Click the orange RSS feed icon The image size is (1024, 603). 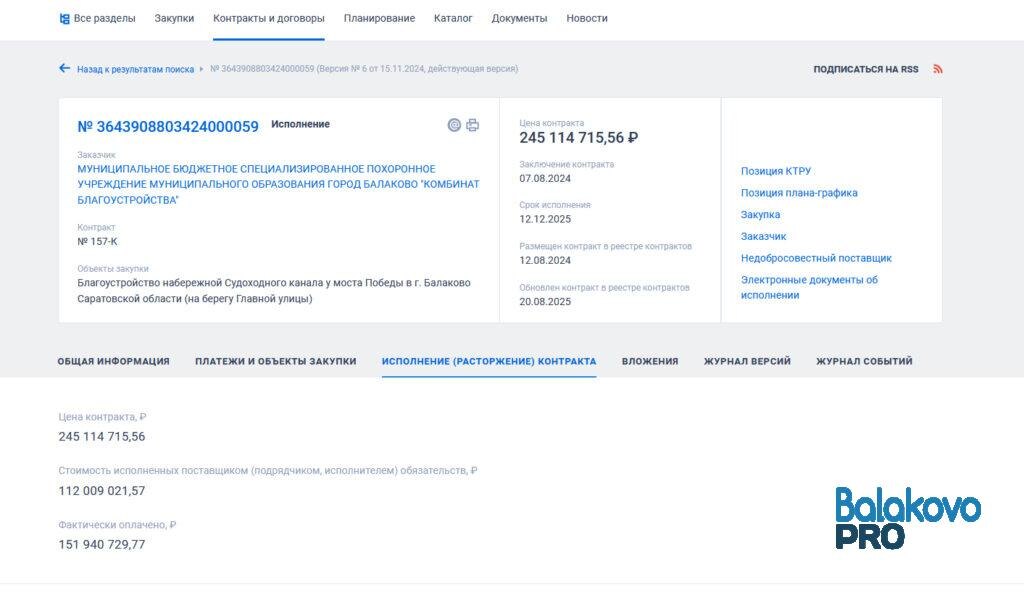937,68
